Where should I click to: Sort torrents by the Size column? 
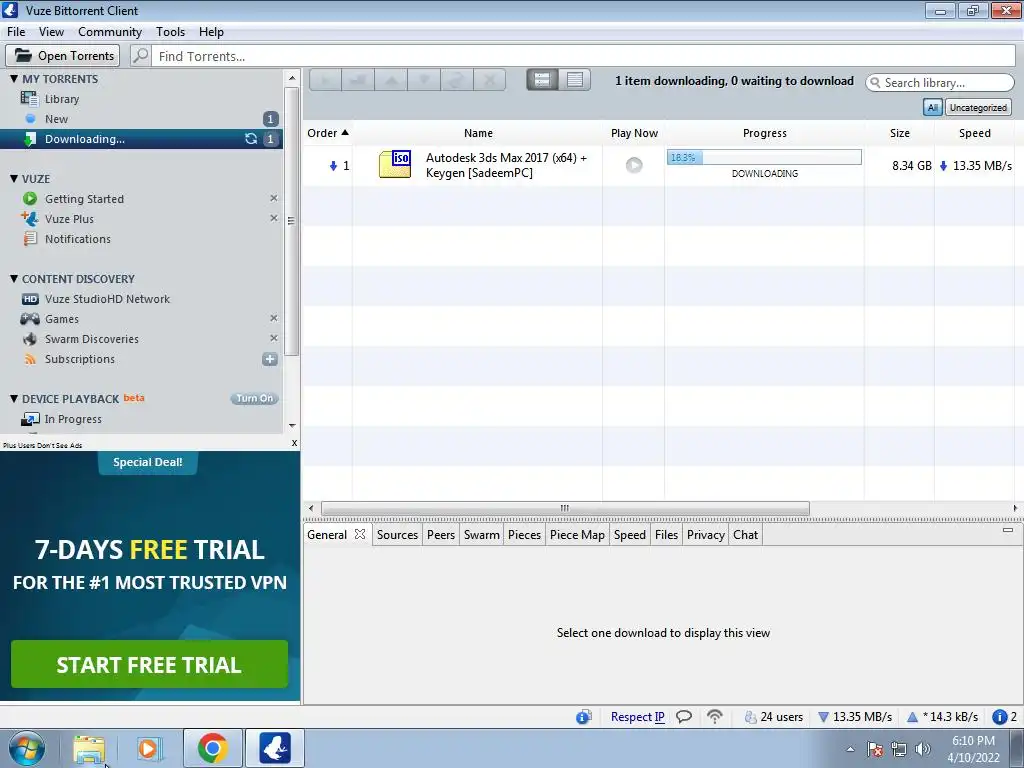pyautogui.click(x=899, y=133)
